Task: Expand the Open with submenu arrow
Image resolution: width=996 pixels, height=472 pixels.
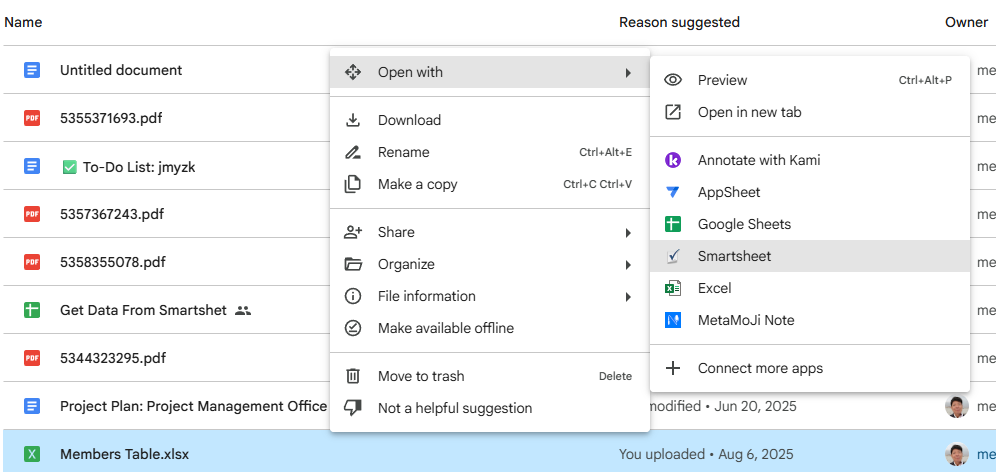Action: pyautogui.click(x=628, y=72)
